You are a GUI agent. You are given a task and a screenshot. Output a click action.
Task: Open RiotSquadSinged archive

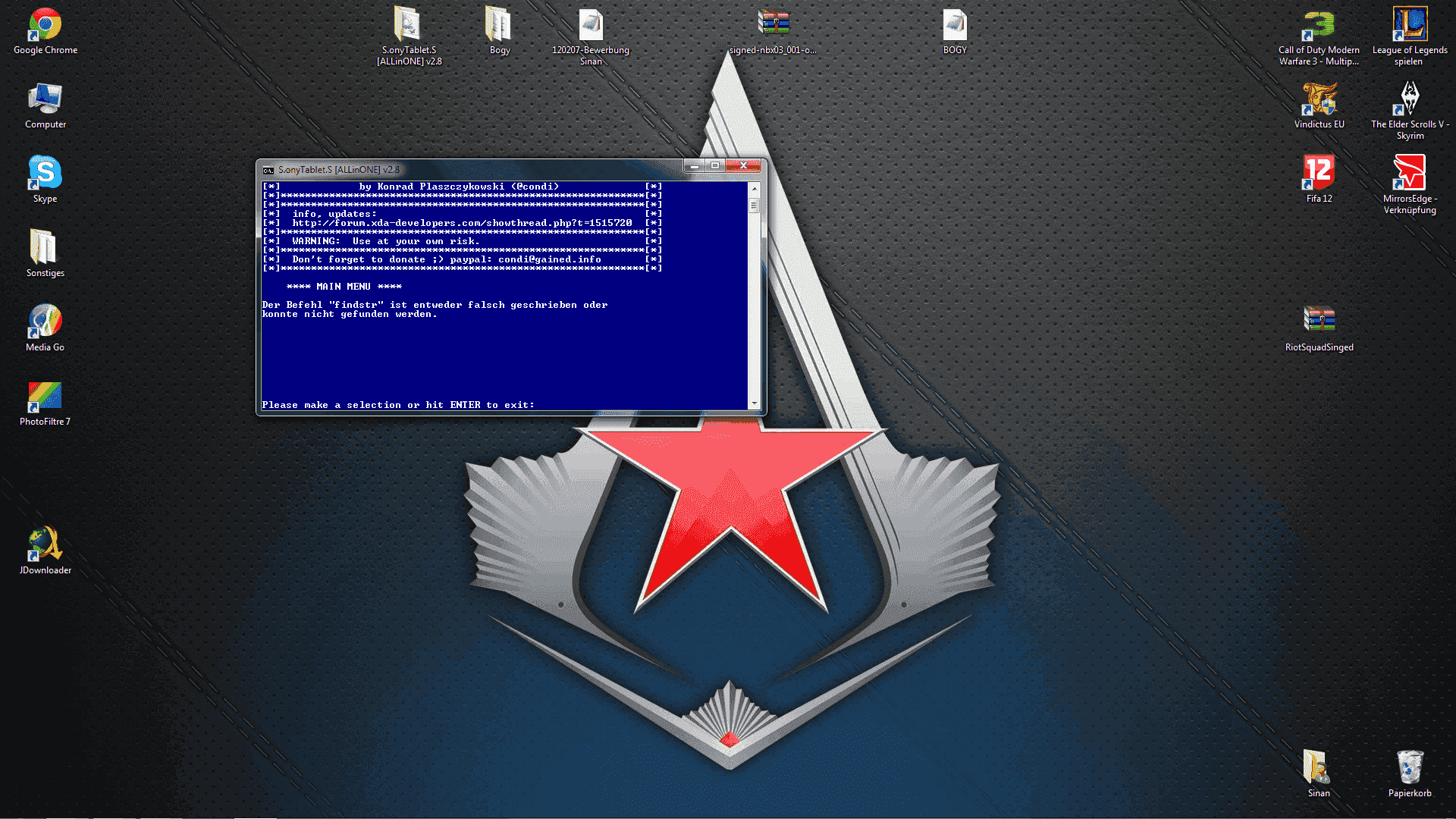[1319, 329]
